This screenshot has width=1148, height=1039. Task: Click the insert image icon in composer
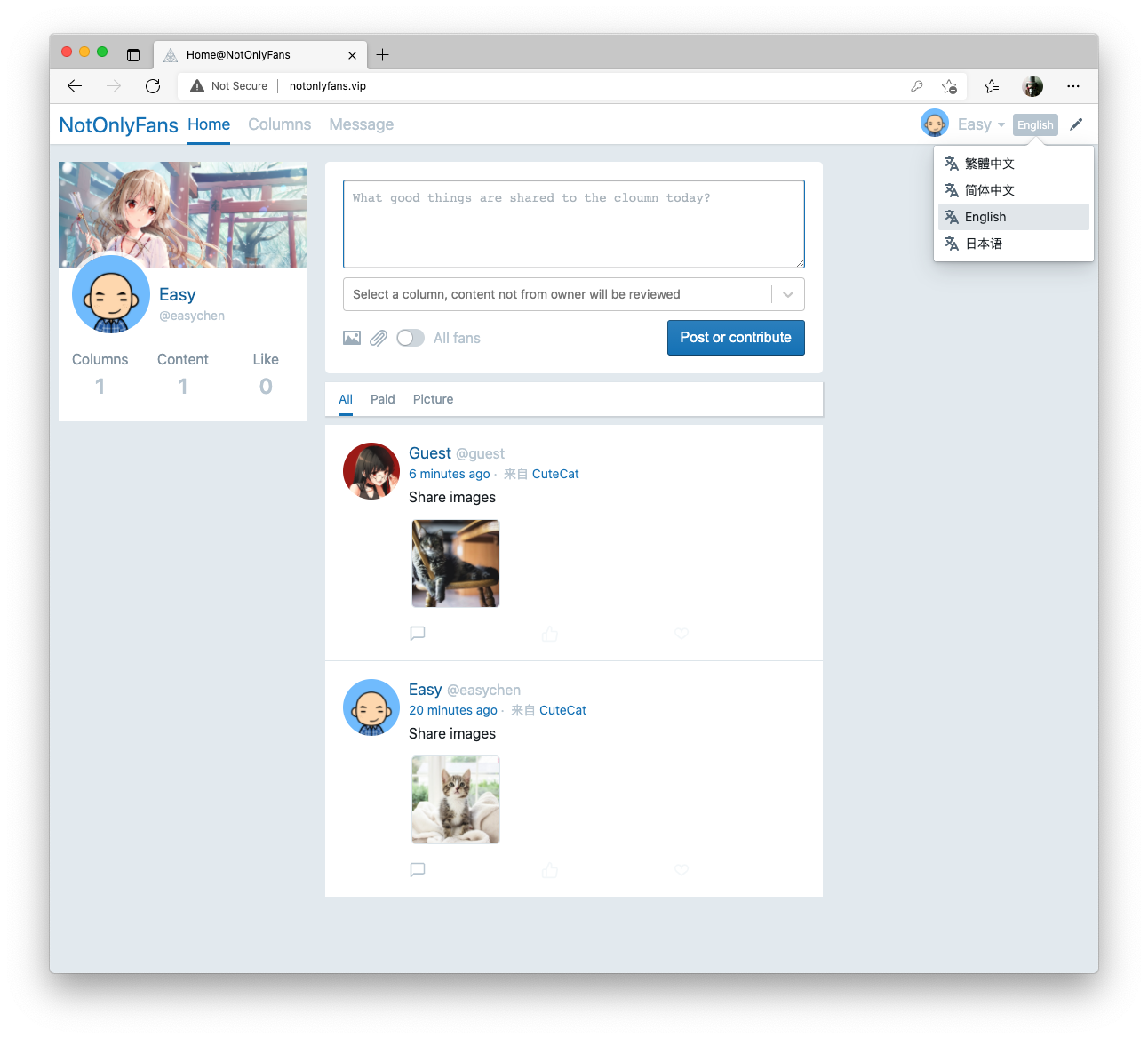click(x=352, y=338)
